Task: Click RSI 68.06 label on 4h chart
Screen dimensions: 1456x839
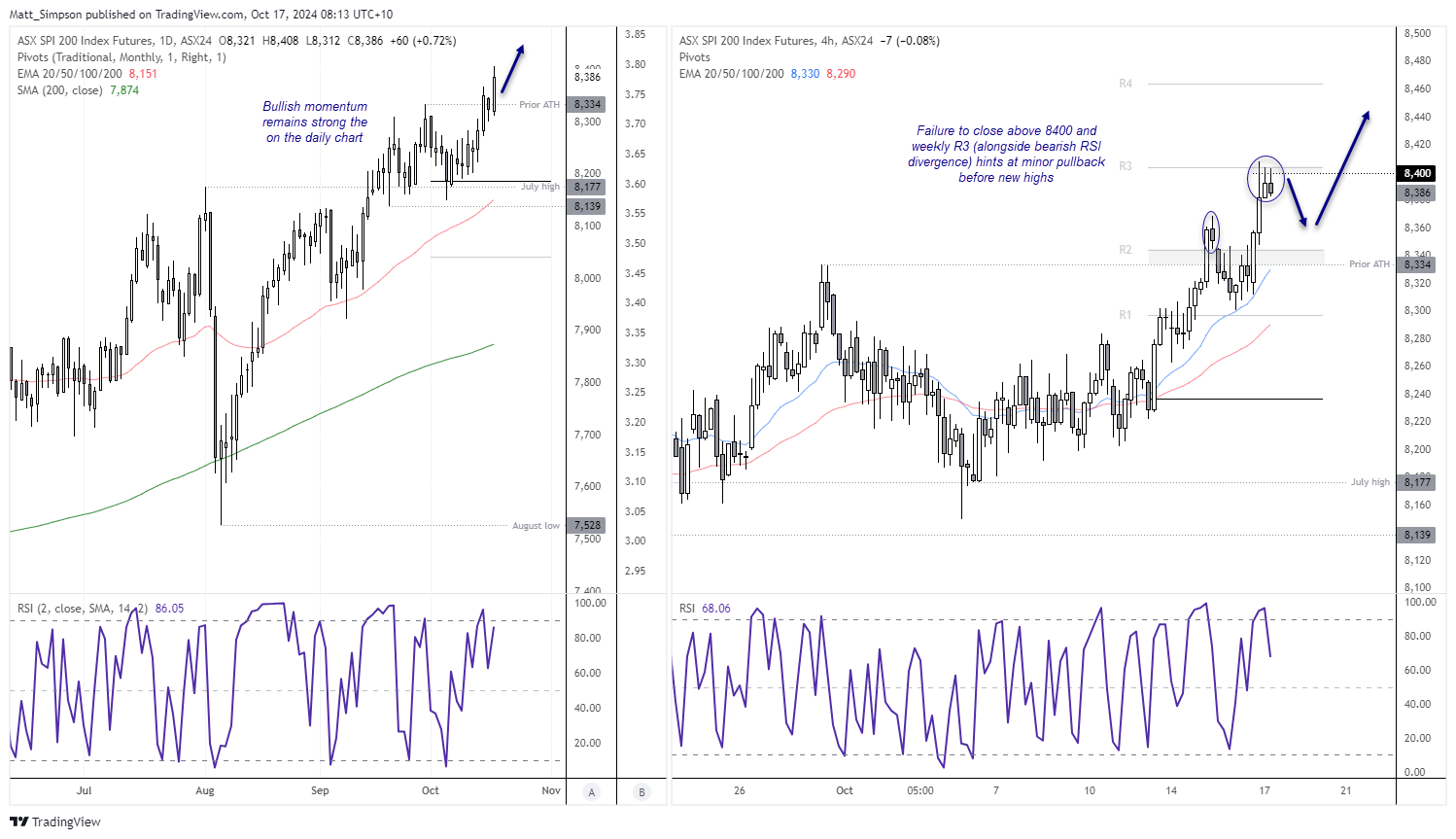Action: [705, 609]
